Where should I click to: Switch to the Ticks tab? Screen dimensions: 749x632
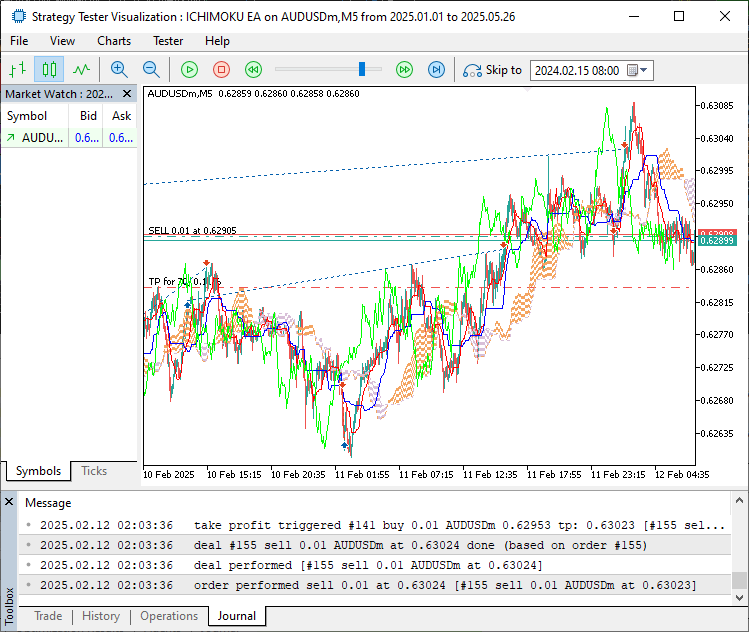(94, 471)
